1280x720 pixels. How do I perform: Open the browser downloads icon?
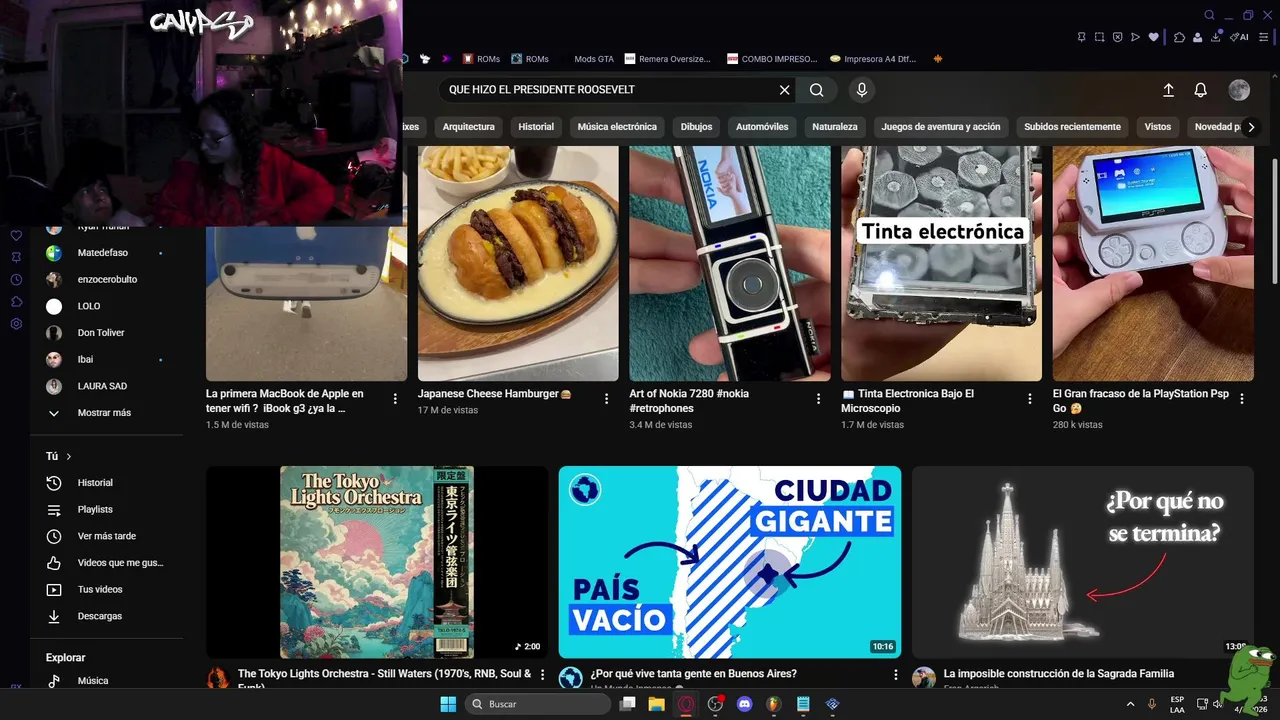pos(1217,37)
